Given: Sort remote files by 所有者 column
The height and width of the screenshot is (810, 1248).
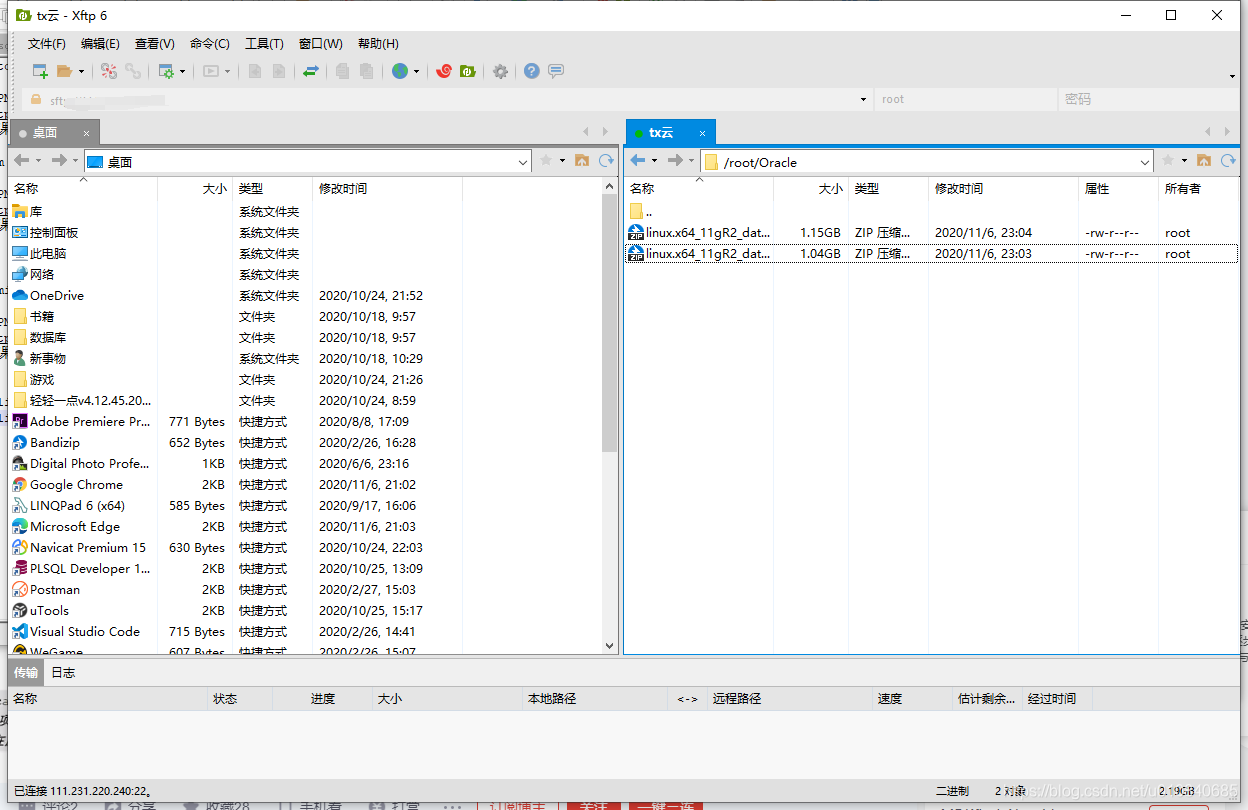Looking at the screenshot, I should click(x=1198, y=188).
